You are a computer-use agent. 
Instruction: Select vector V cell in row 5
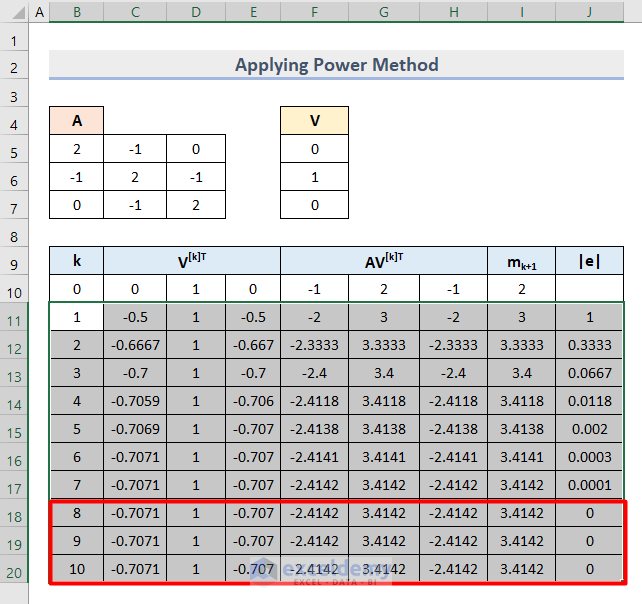tap(314, 149)
